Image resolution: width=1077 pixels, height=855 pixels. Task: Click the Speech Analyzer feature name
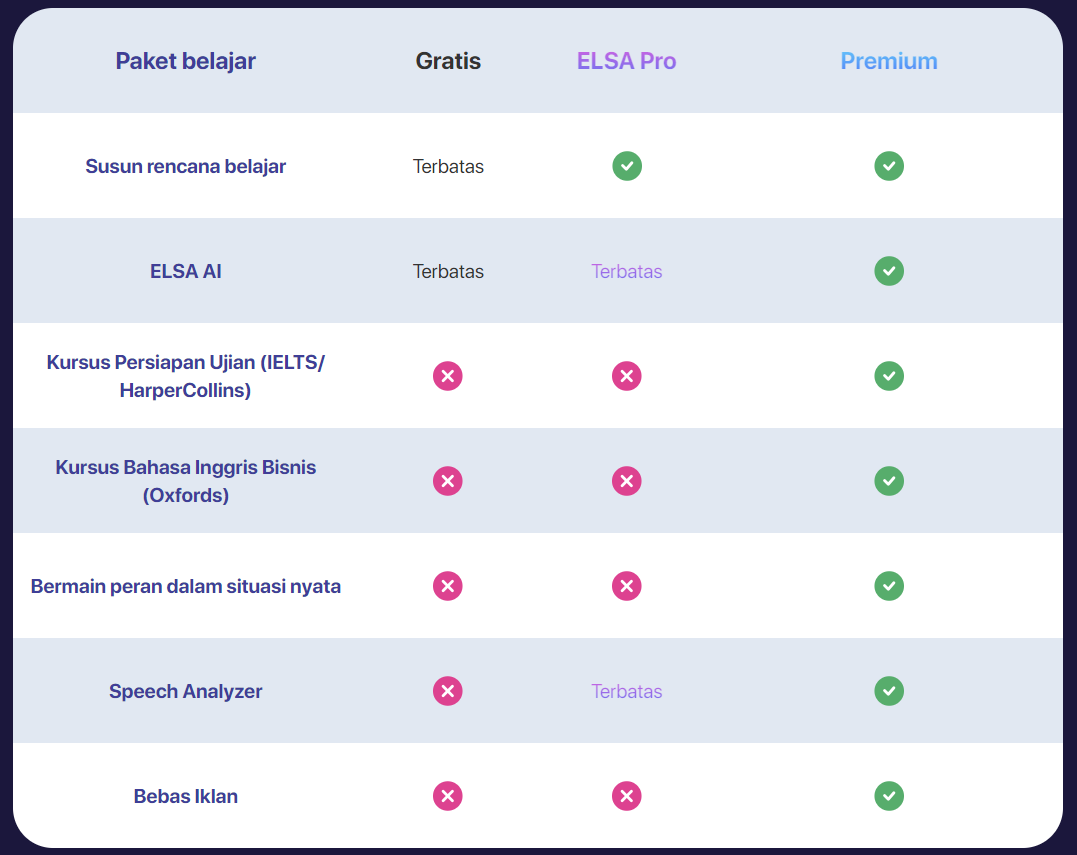coord(186,691)
